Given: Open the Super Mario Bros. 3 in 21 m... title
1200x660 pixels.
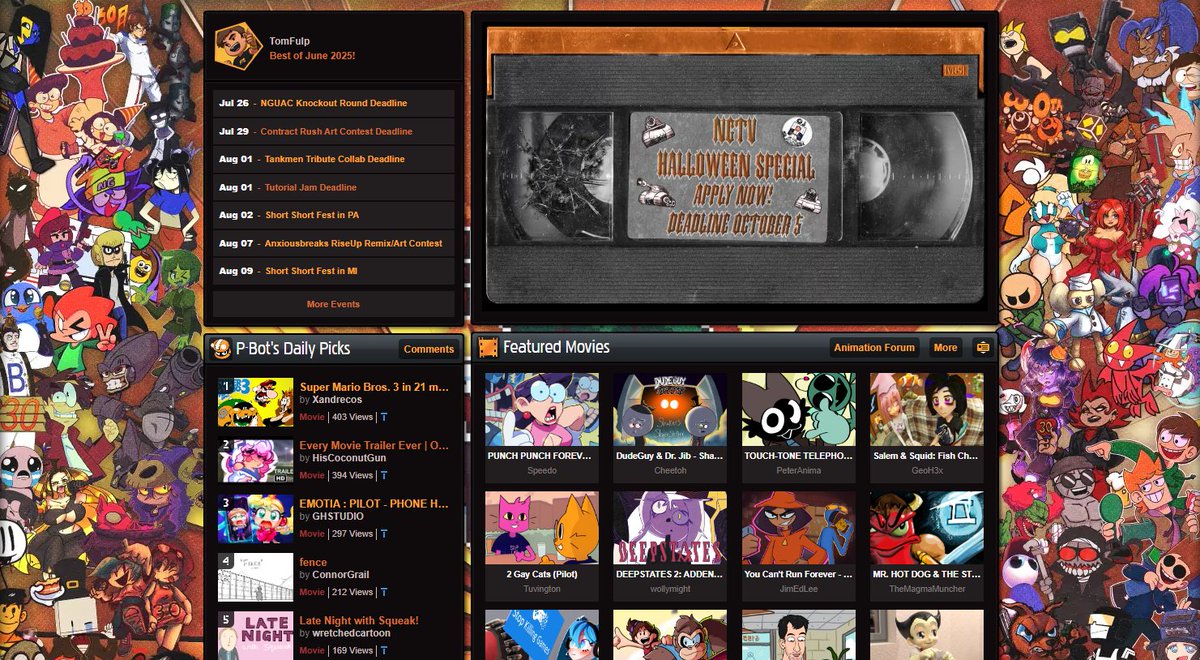Looking at the screenshot, I should (374, 386).
